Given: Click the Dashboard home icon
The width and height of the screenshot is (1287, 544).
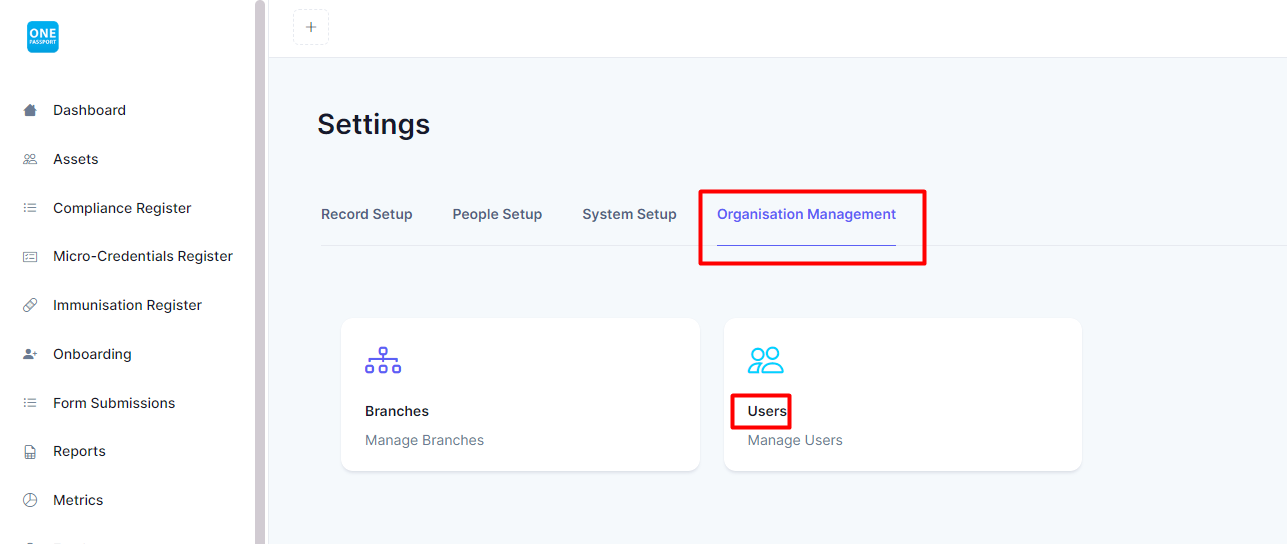Looking at the screenshot, I should pos(30,110).
